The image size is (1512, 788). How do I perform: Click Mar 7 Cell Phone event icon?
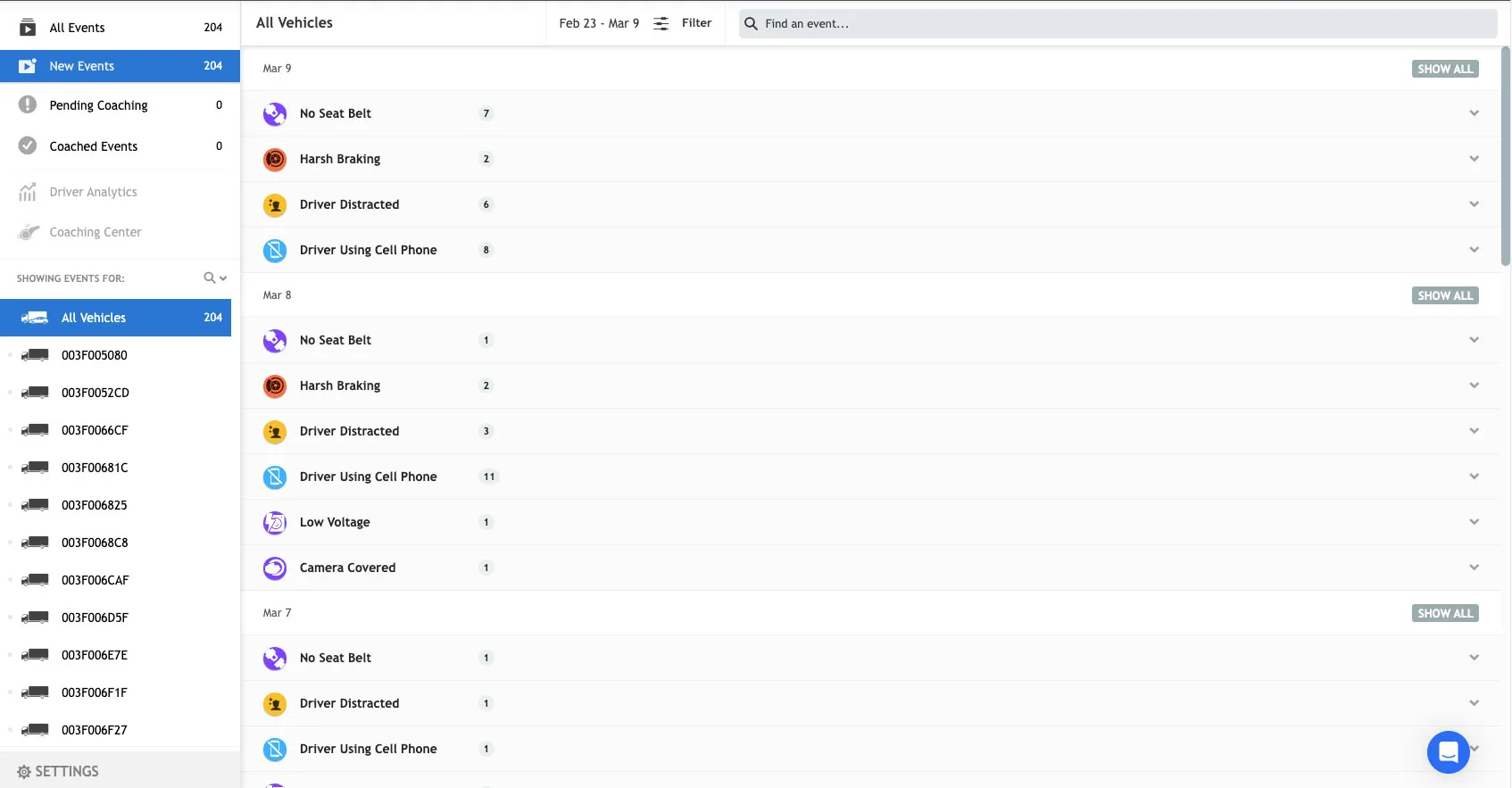275,750
